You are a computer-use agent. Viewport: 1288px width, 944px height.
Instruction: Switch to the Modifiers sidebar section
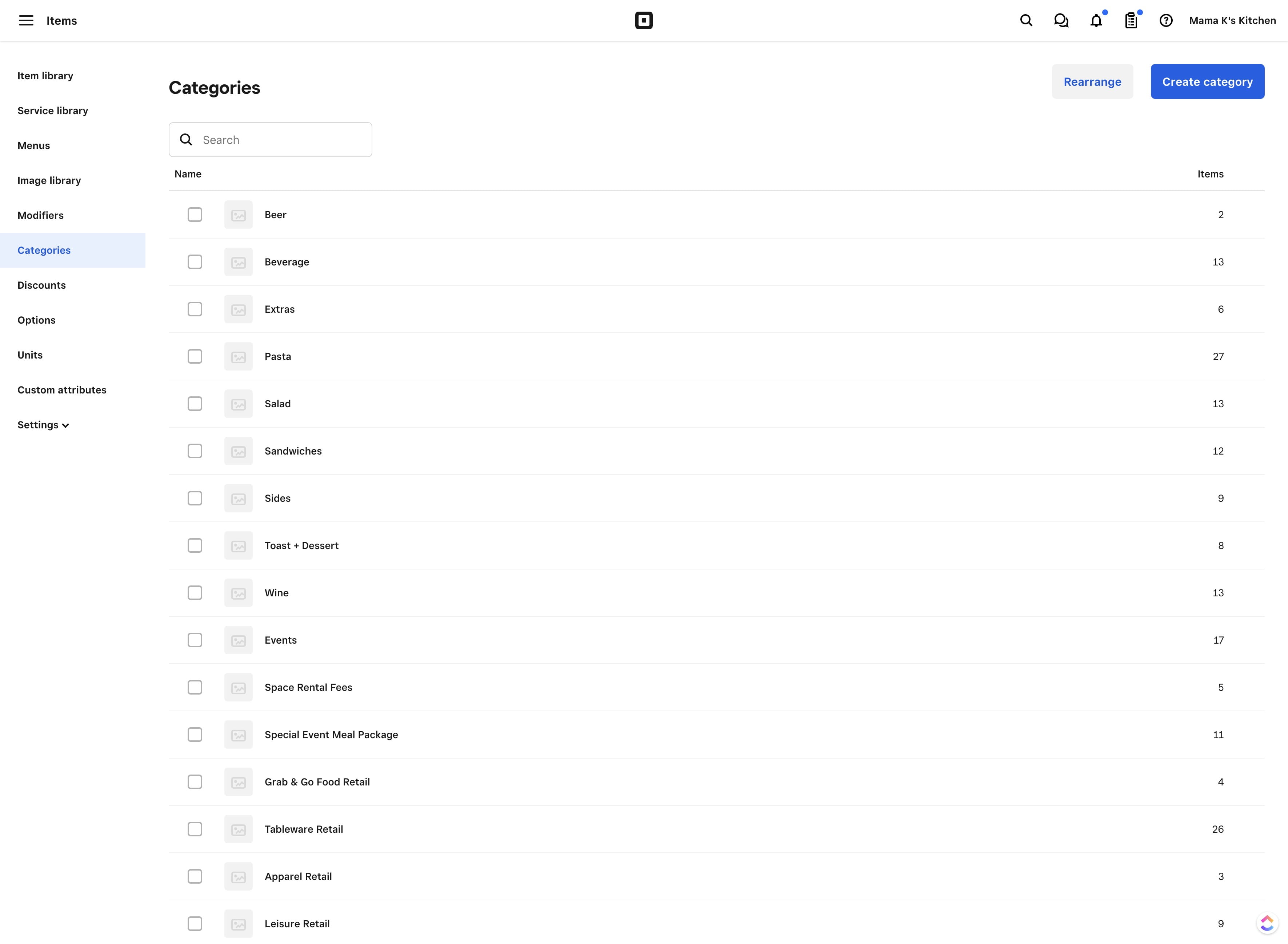40,215
